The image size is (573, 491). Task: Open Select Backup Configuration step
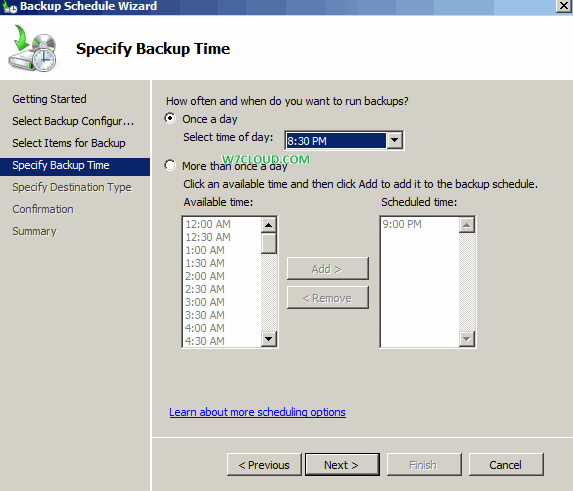73,121
